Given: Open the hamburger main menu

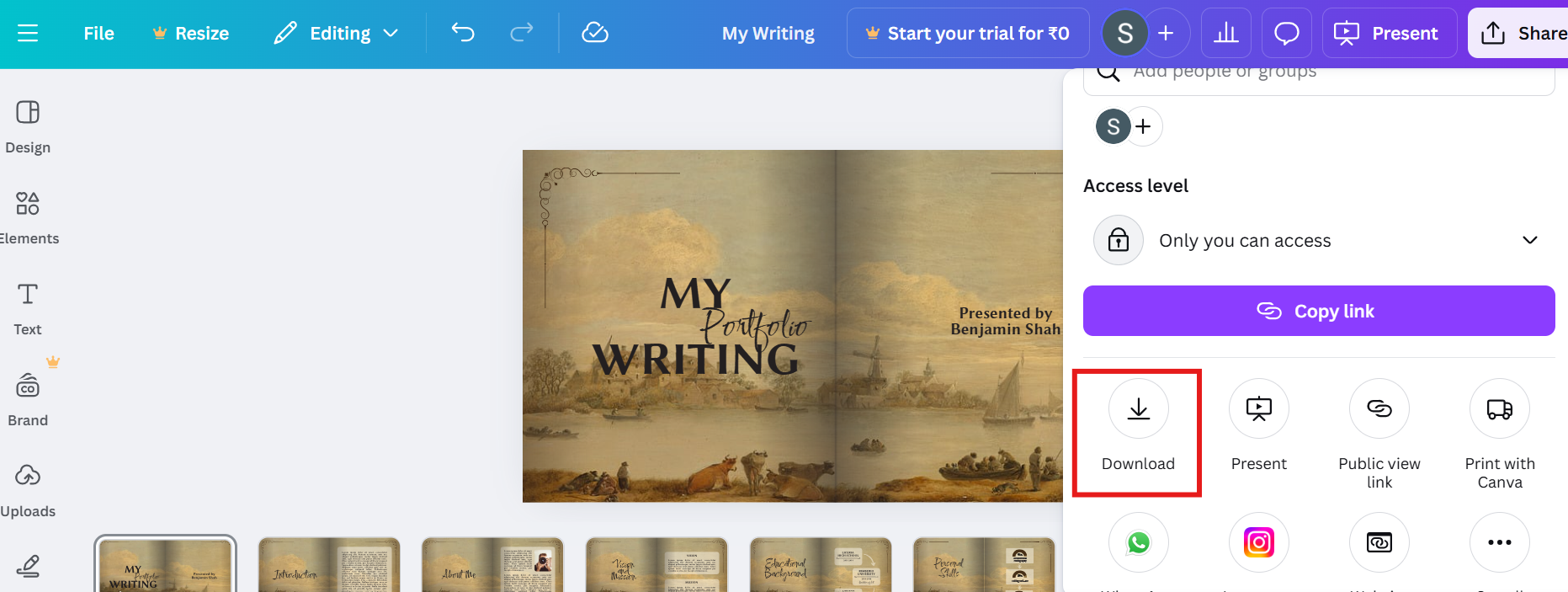Looking at the screenshot, I should pos(28,33).
